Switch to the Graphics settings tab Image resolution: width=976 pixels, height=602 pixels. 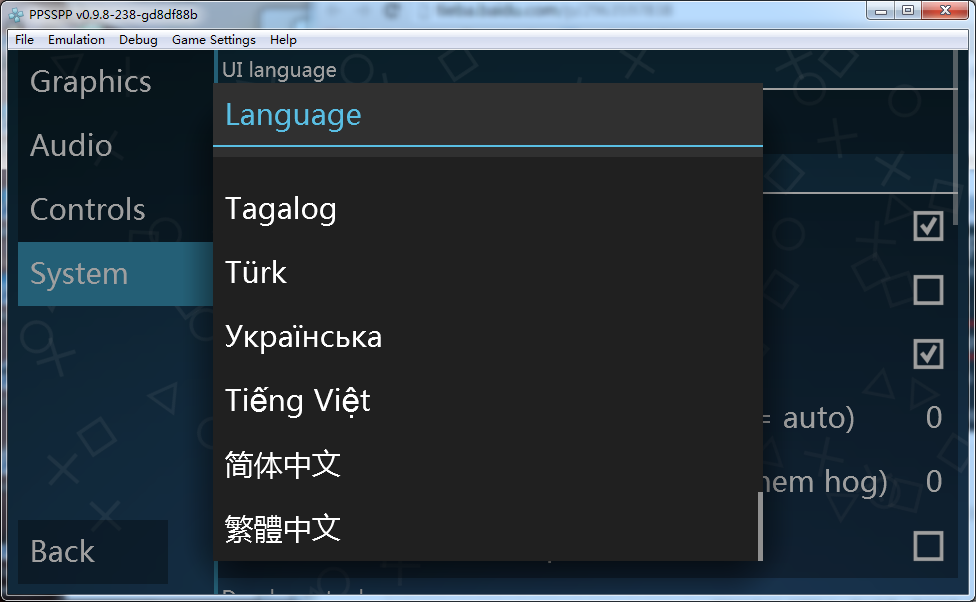point(115,82)
